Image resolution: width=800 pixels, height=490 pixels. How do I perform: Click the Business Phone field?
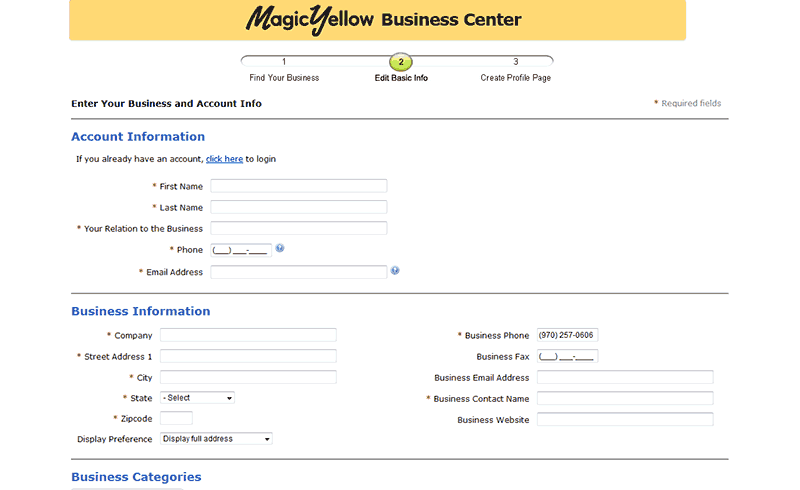click(x=567, y=335)
